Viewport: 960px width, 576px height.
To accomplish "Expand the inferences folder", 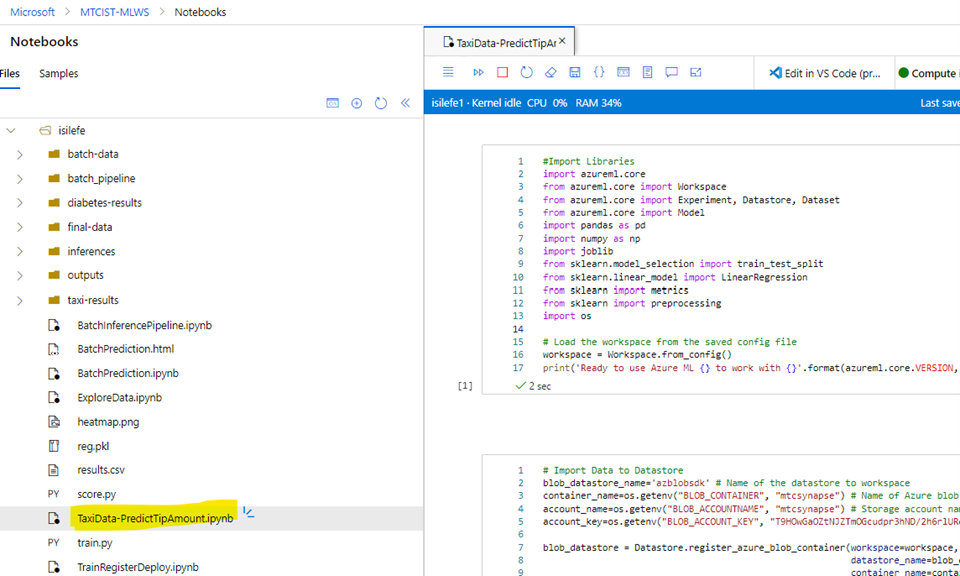I will [20, 252].
